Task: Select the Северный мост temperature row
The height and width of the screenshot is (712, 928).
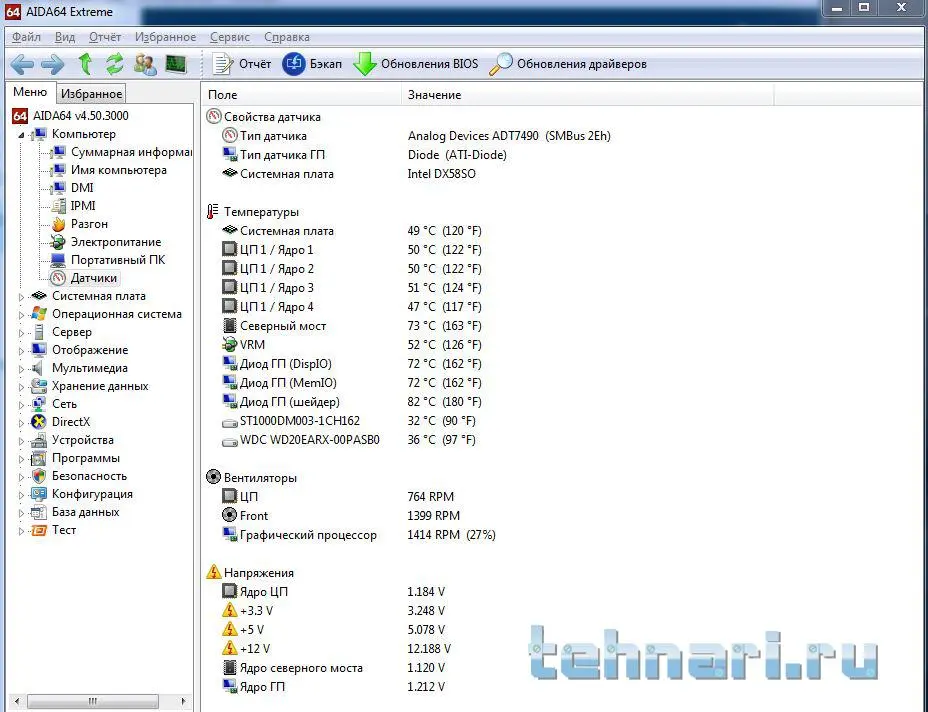Action: tap(352, 326)
